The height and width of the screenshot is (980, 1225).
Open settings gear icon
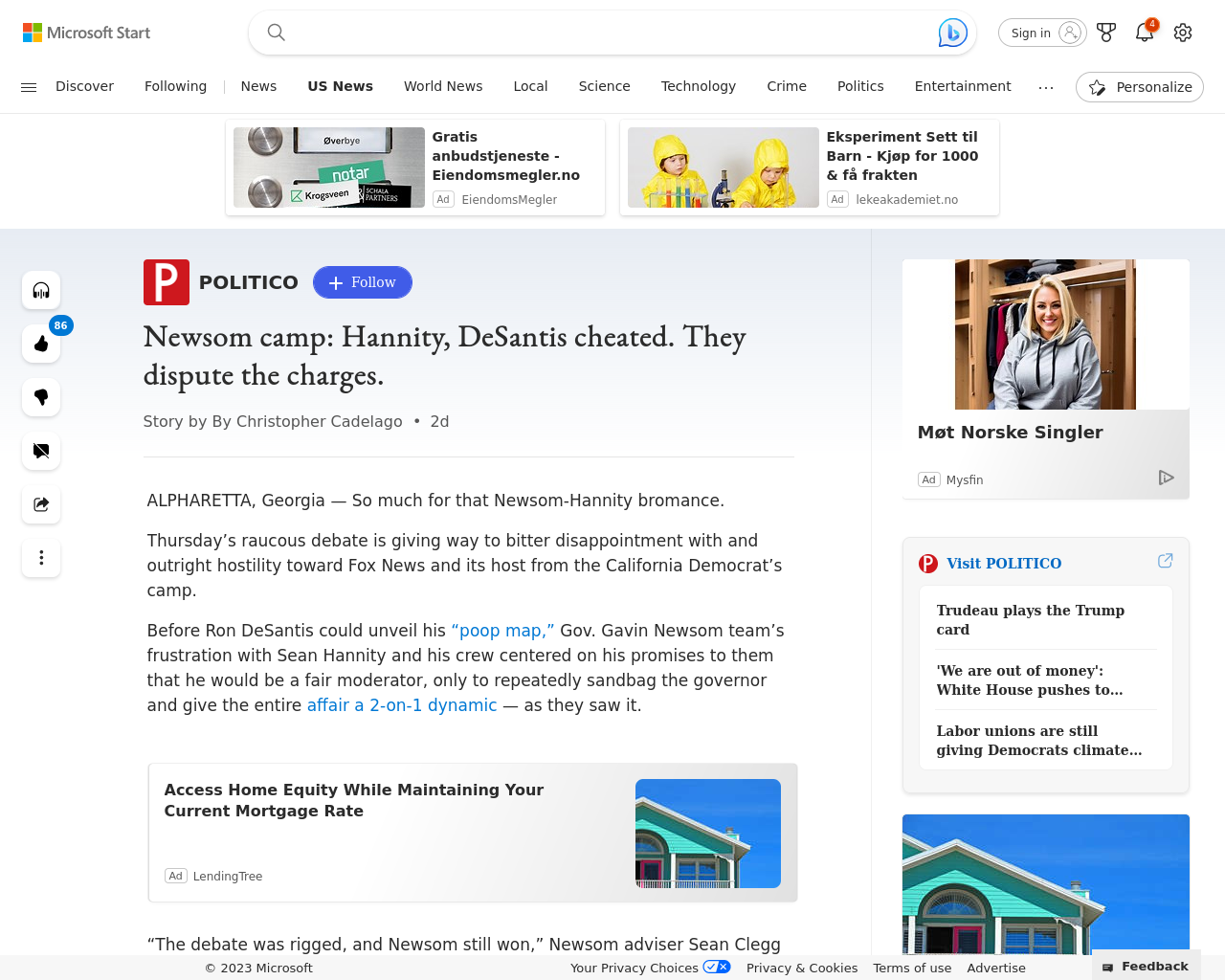pos(1183,33)
